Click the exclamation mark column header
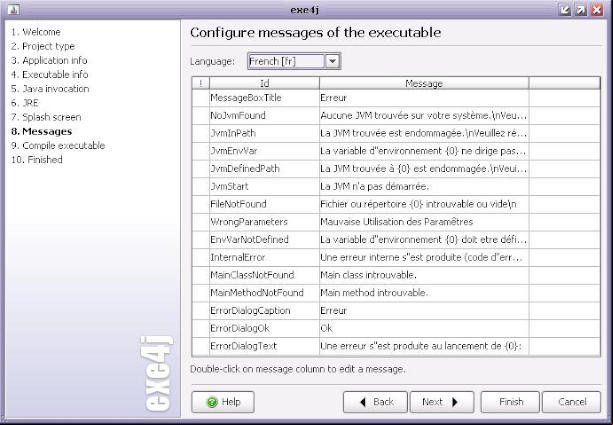 click(x=201, y=83)
